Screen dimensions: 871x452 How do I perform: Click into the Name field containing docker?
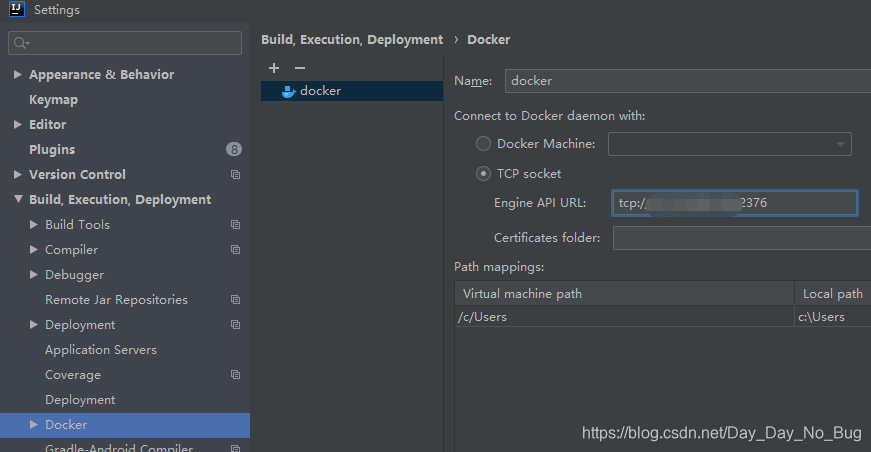coord(688,81)
